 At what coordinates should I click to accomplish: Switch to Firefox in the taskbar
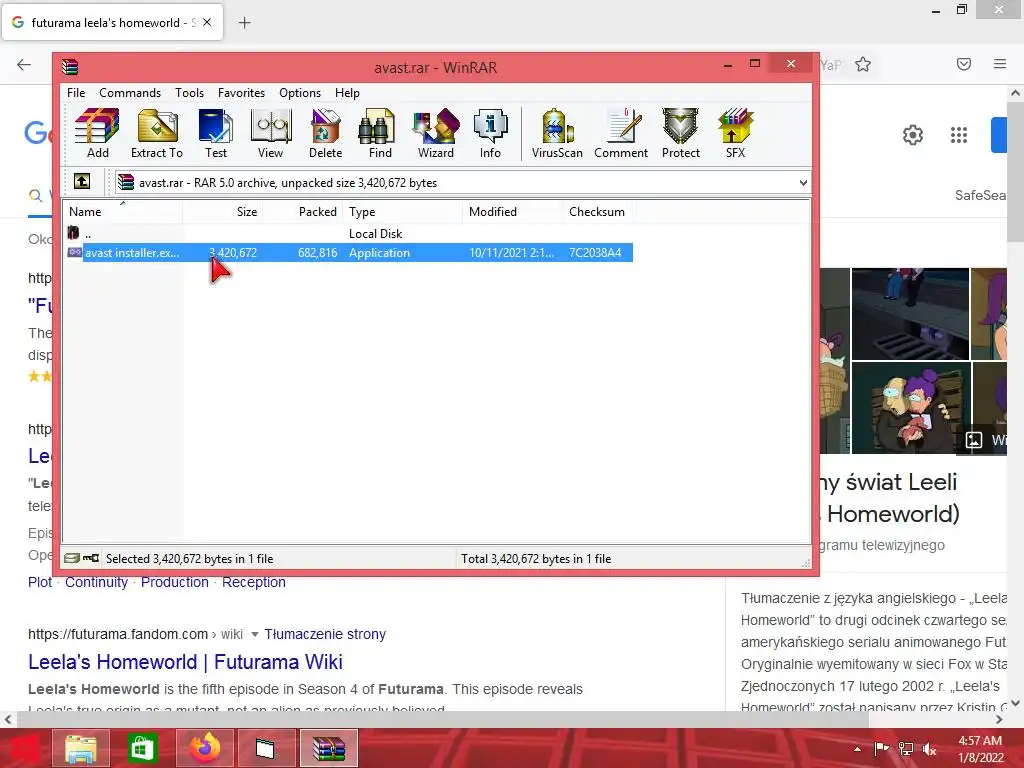204,748
